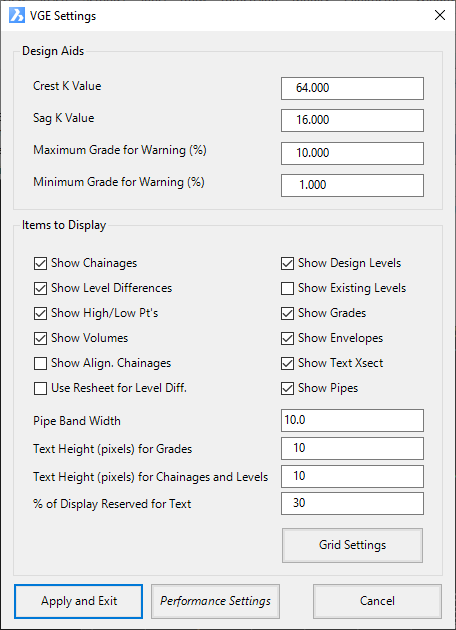456x630 pixels.
Task: Cancel the settings dialog
Action: pos(377,601)
